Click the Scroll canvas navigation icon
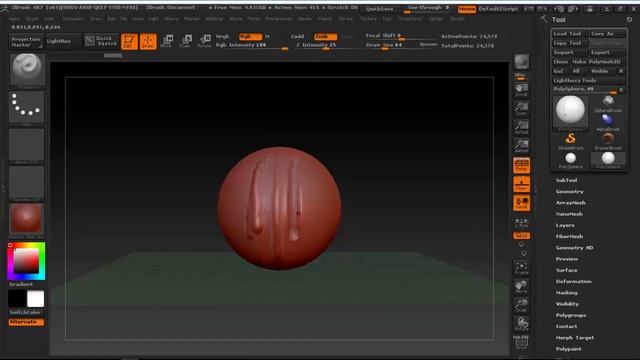This screenshot has width=640, height=360. coord(521,90)
